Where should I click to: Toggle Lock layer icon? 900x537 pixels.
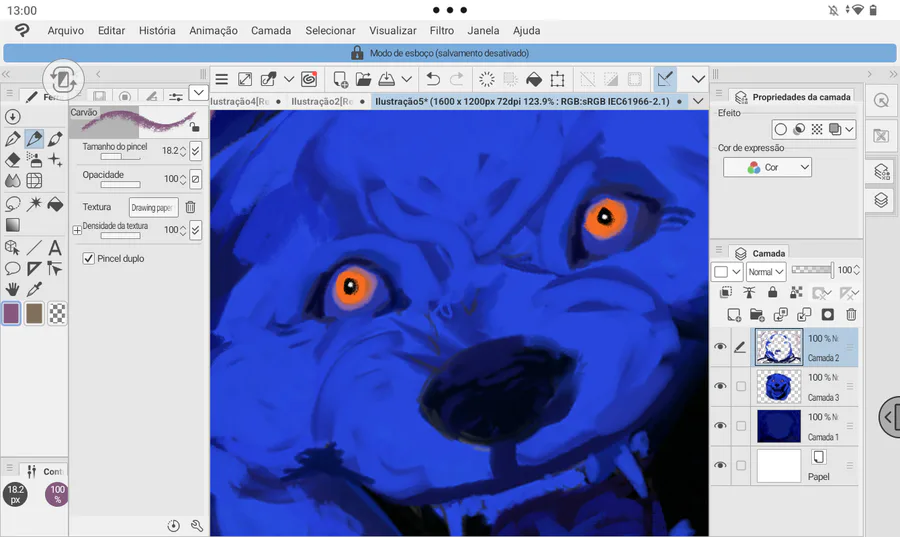click(773, 293)
